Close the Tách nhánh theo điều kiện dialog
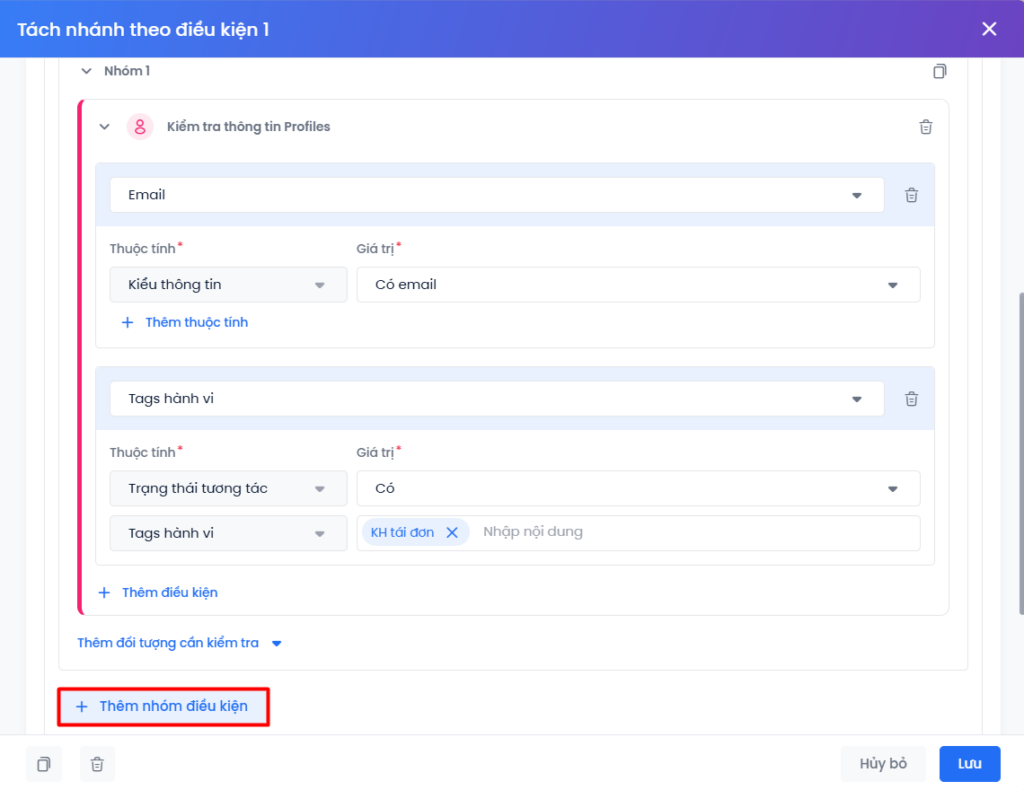Image resolution: width=1024 pixels, height=790 pixels. coord(989,29)
